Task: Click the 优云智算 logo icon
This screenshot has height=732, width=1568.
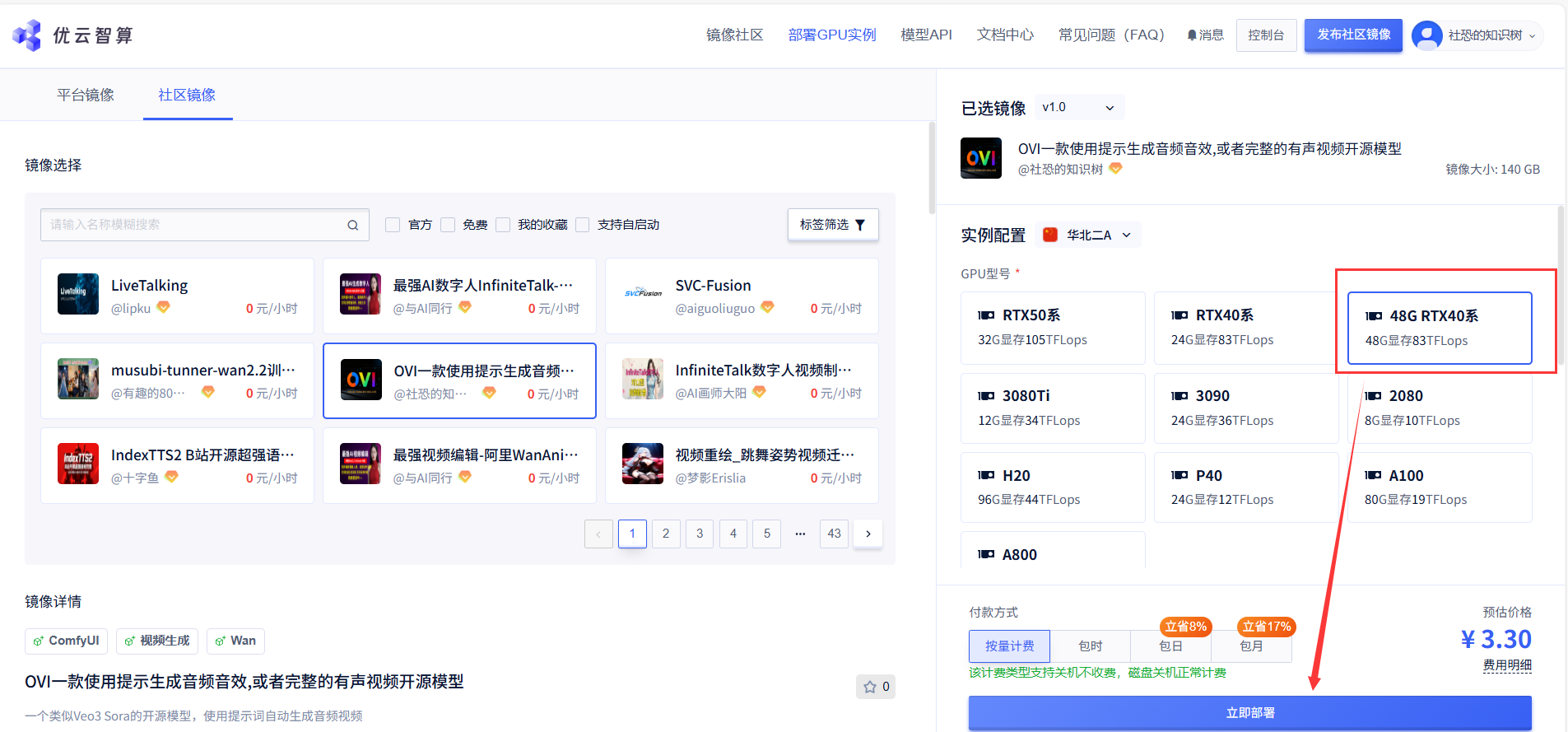Action: (x=27, y=35)
